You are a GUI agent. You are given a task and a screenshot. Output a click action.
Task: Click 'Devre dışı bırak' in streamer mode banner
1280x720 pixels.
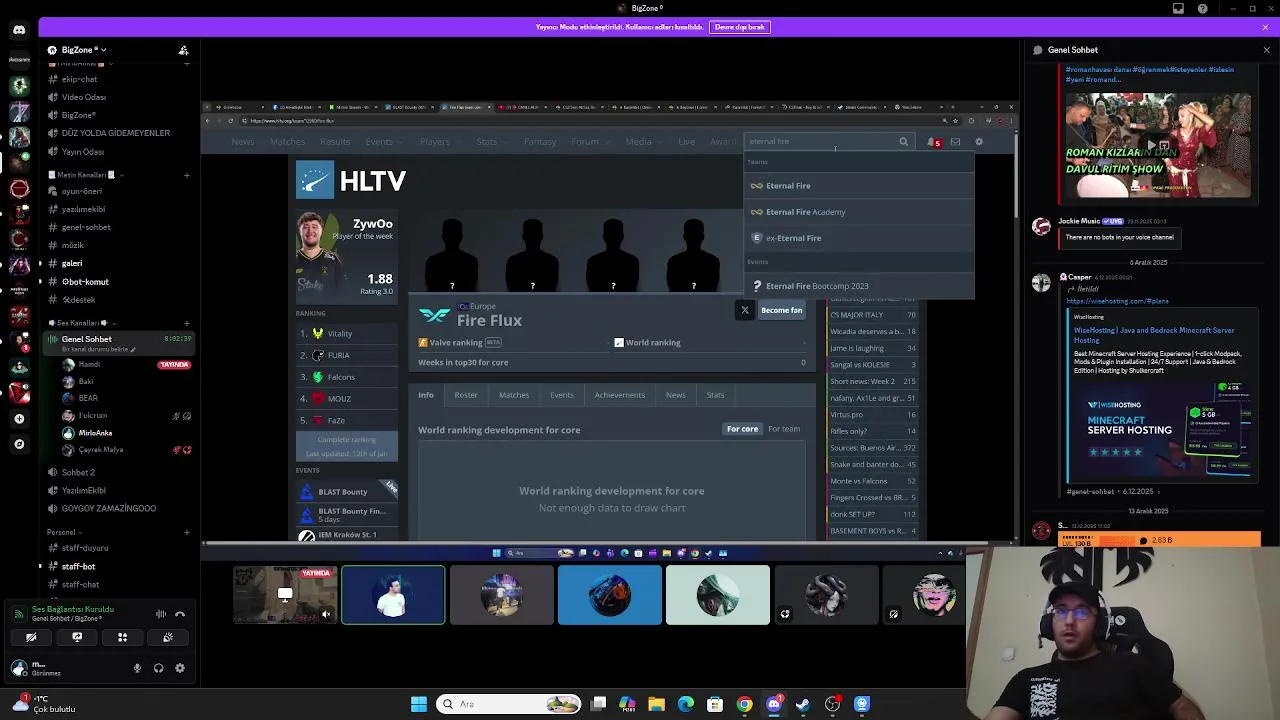(x=740, y=27)
